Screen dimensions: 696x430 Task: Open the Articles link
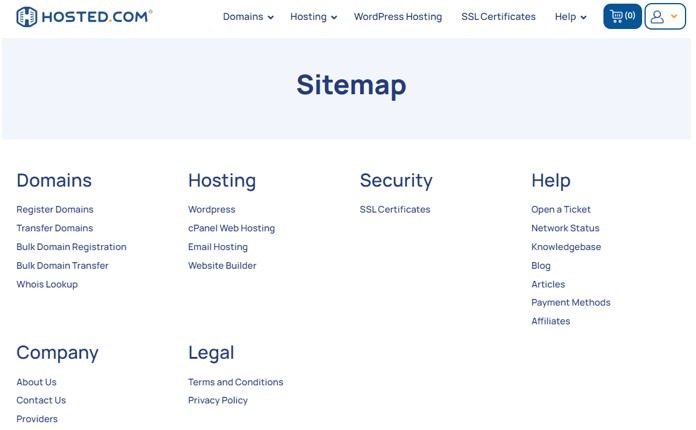548,284
